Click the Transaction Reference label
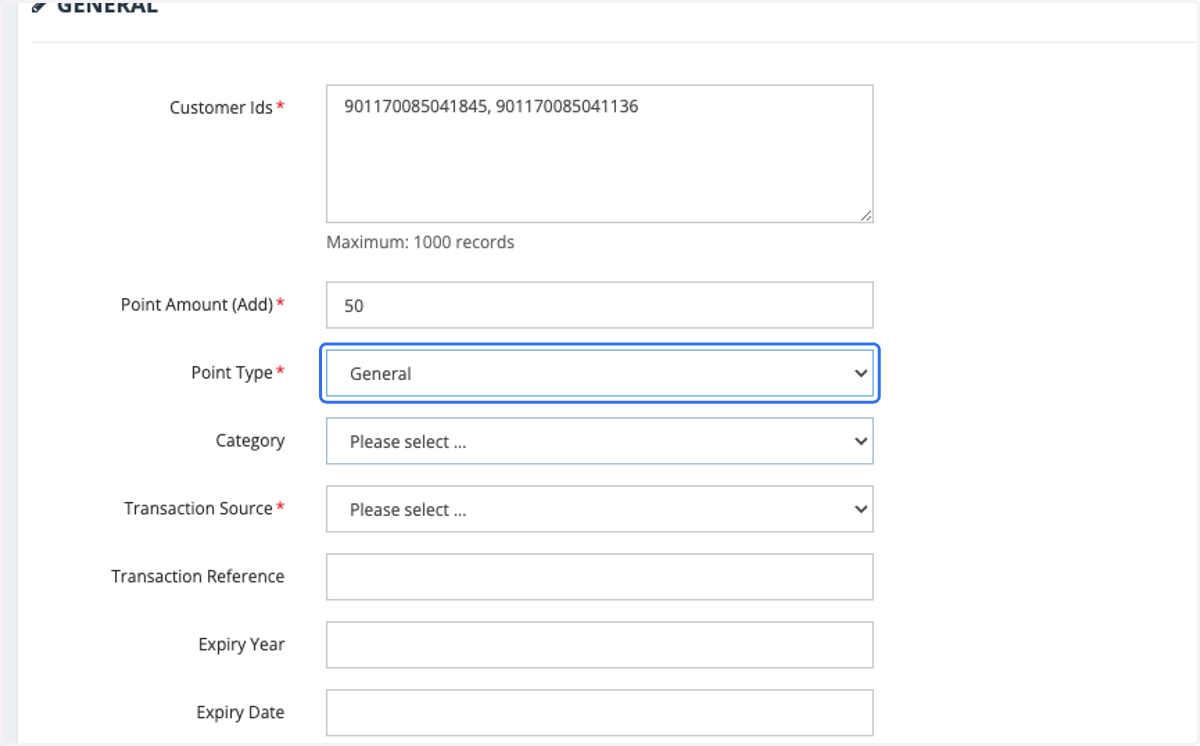Viewport: 1200px width, 746px height. click(198, 576)
